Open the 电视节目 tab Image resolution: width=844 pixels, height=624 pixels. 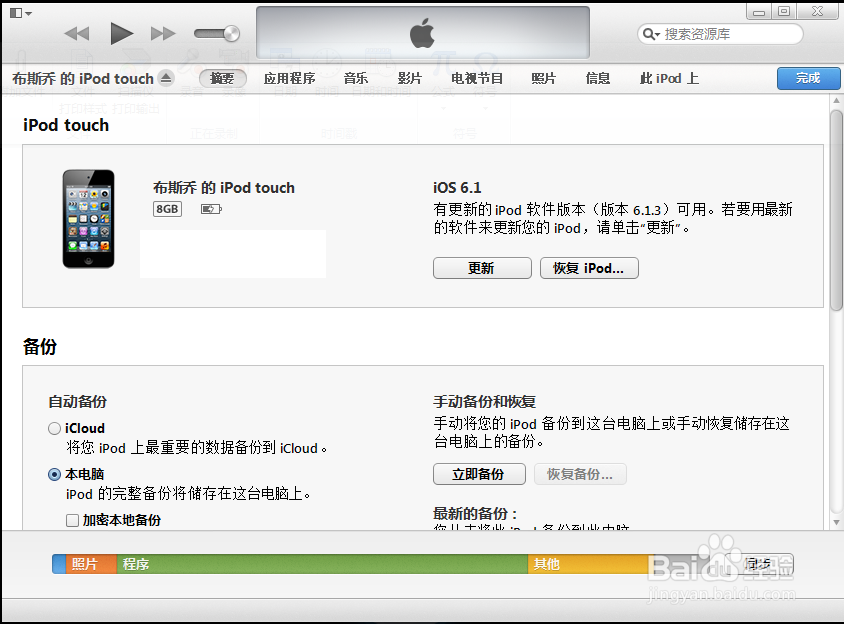[477, 79]
